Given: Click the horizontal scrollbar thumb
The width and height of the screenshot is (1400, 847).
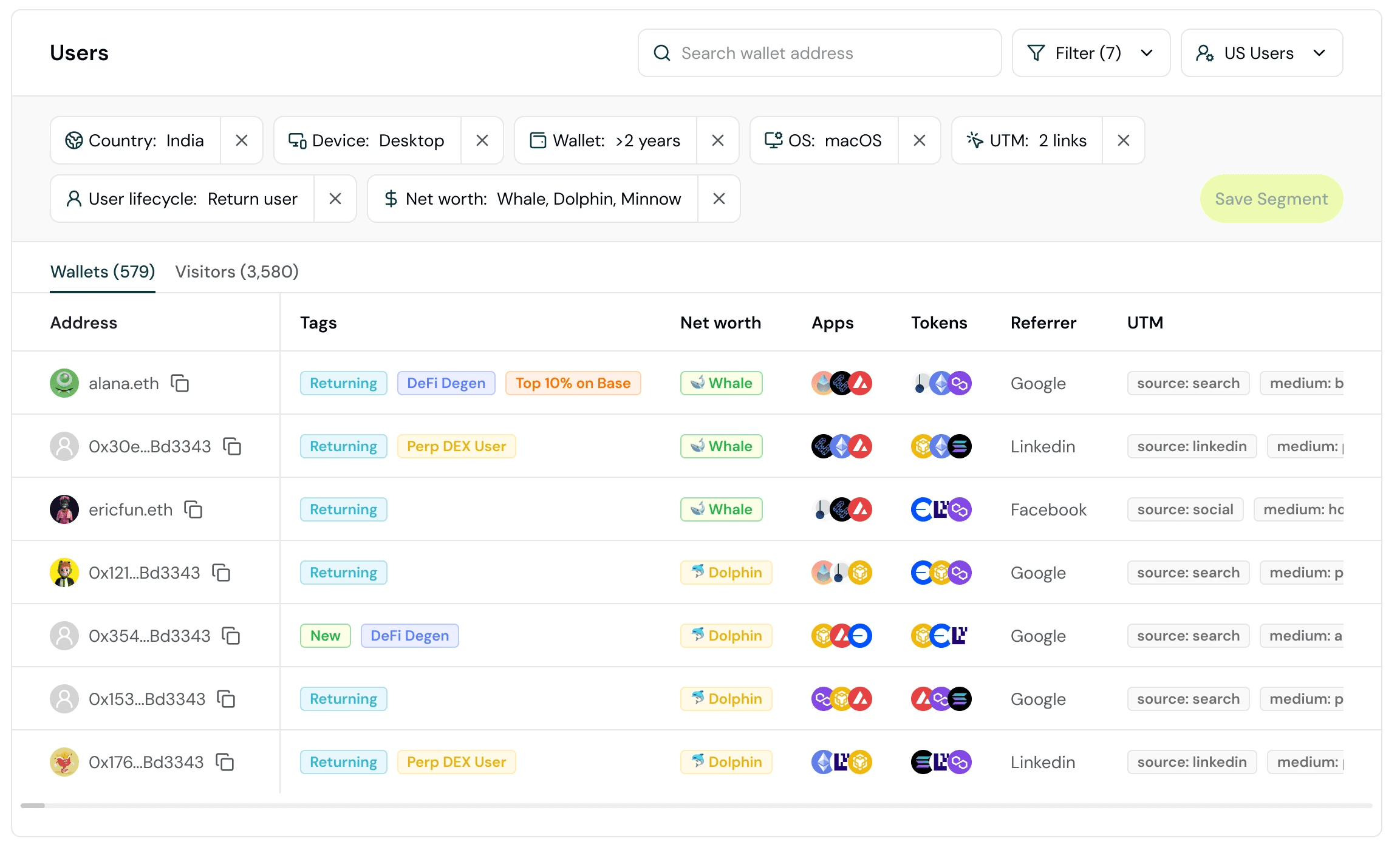Looking at the screenshot, I should [x=33, y=806].
